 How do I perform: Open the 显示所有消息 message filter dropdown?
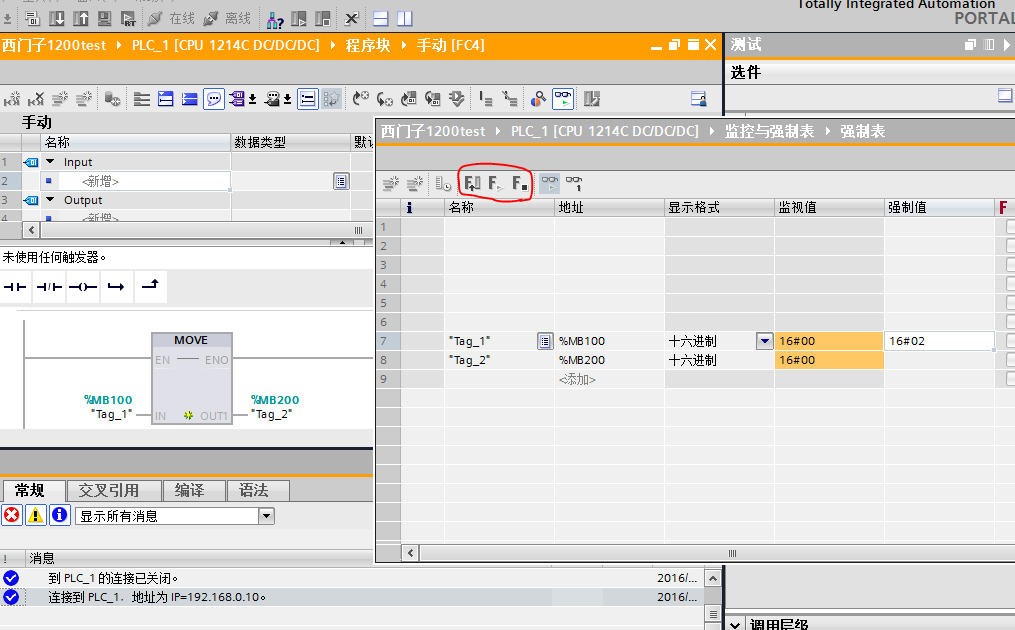tap(266, 516)
